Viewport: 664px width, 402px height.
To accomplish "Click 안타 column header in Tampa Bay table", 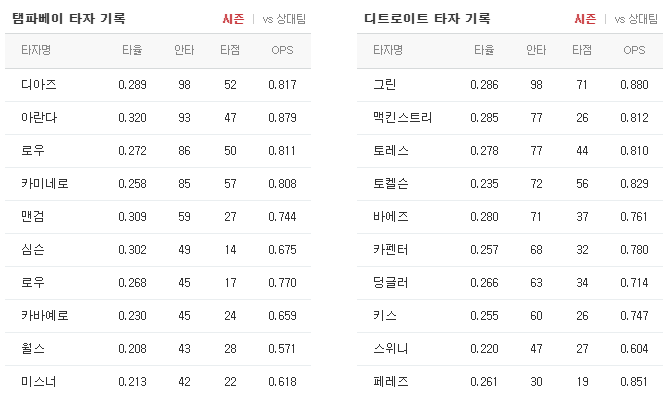I will point(184,50).
